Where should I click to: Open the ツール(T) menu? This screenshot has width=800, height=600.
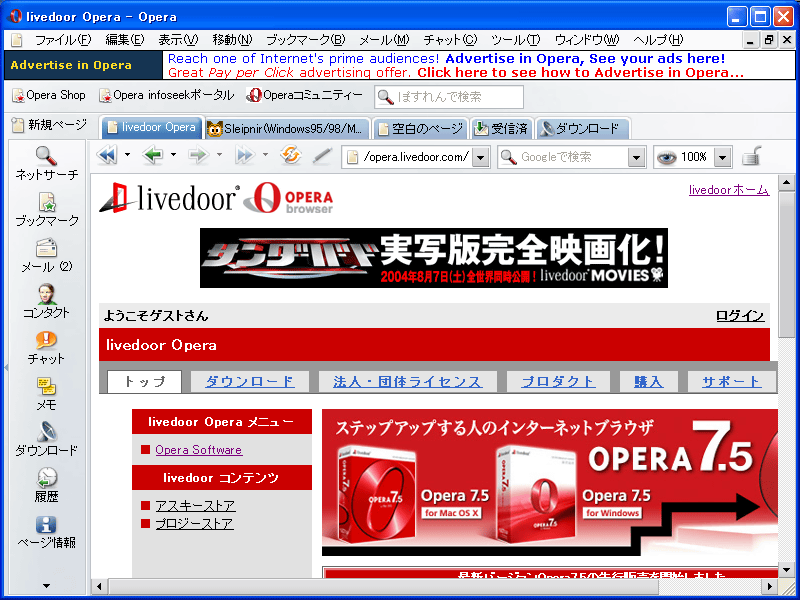coord(516,40)
